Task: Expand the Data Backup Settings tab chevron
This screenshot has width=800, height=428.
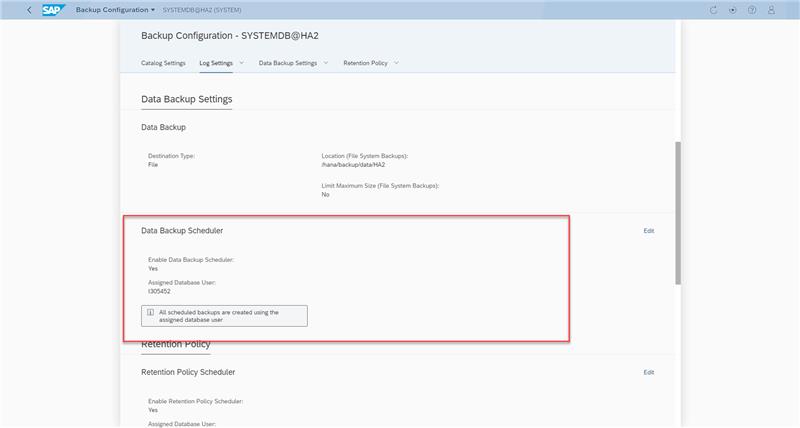Action: (326, 63)
